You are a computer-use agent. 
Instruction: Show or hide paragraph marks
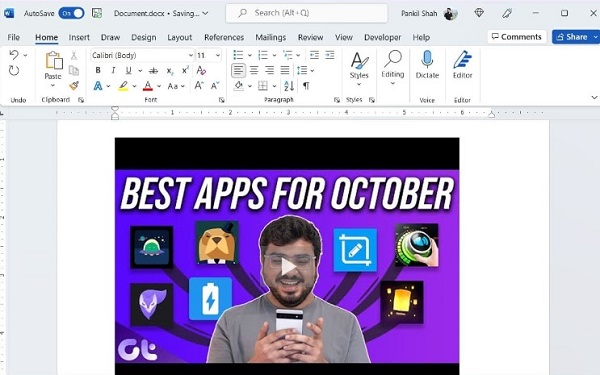coord(306,86)
